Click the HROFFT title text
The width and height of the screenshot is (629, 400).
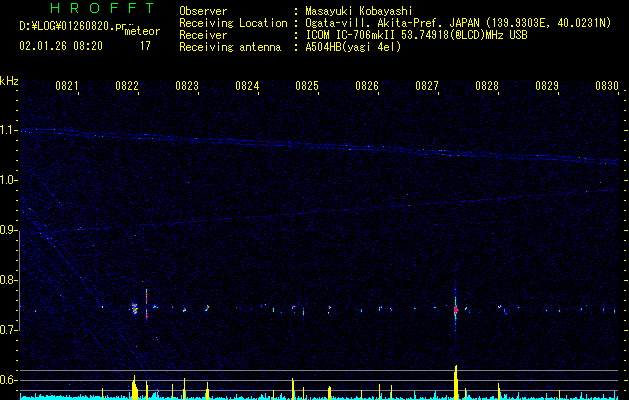tap(102, 8)
